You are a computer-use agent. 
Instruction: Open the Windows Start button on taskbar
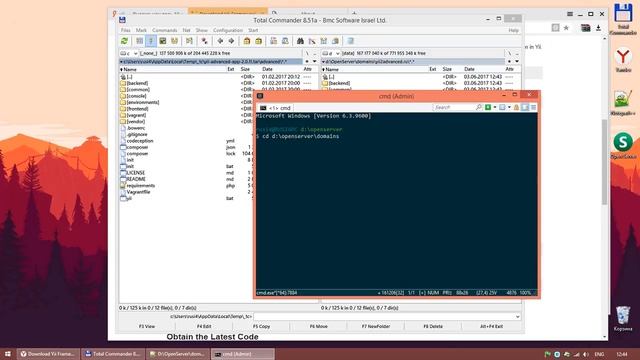click(8, 354)
